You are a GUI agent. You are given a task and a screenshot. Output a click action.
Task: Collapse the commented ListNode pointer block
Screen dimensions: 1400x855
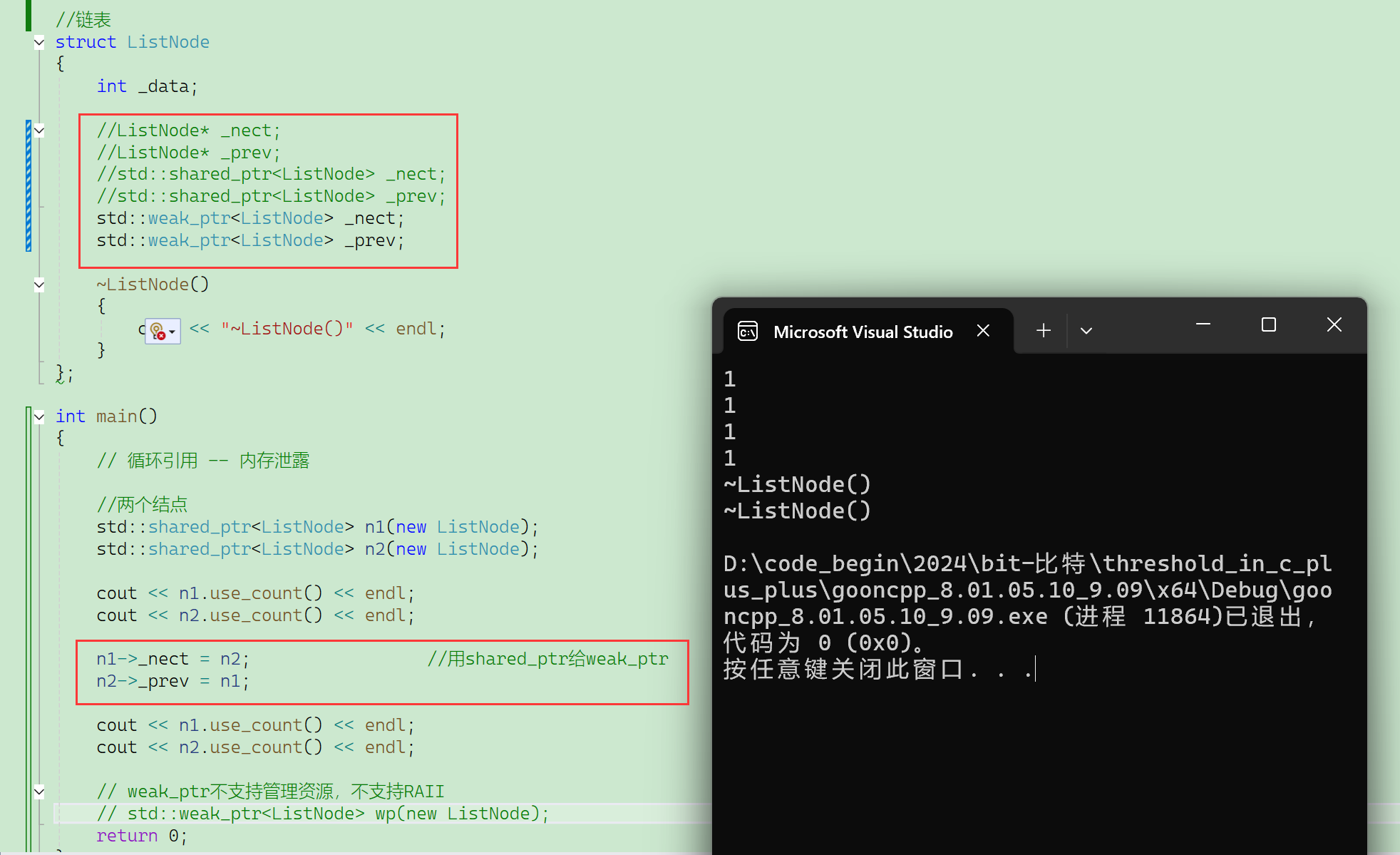(x=39, y=131)
